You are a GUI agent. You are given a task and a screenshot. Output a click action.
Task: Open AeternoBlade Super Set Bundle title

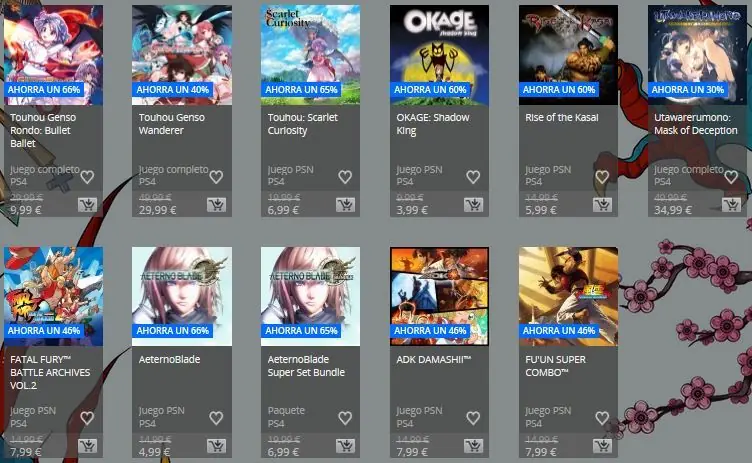[x=306, y=366]
